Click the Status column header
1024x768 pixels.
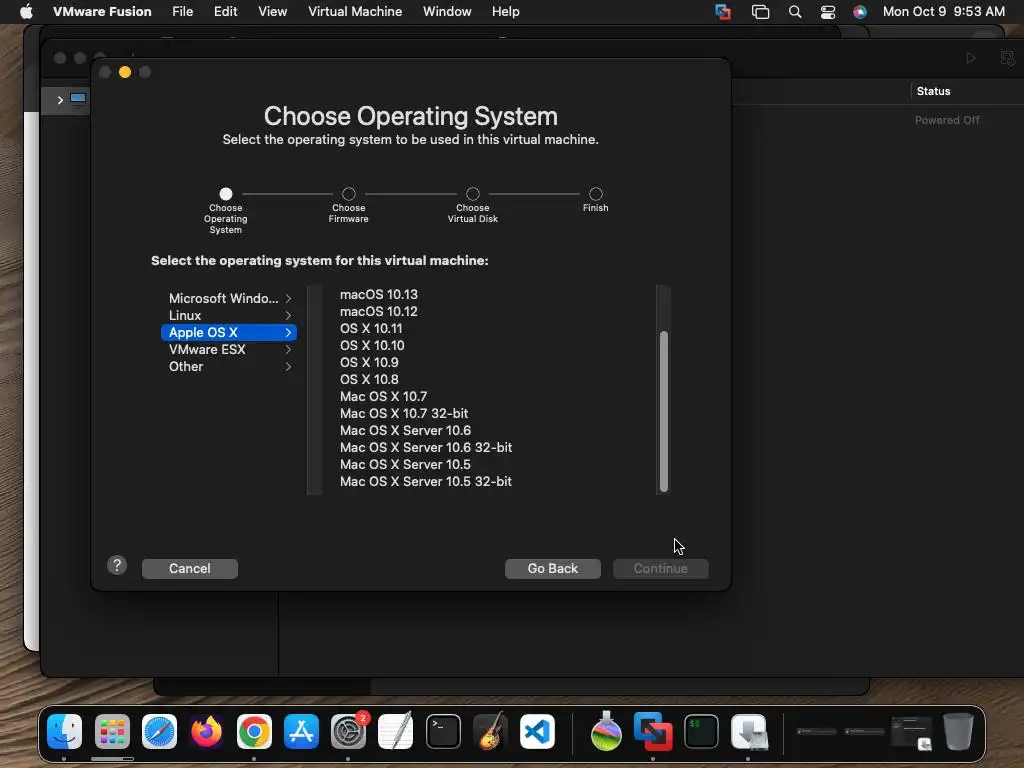point(933,91)
